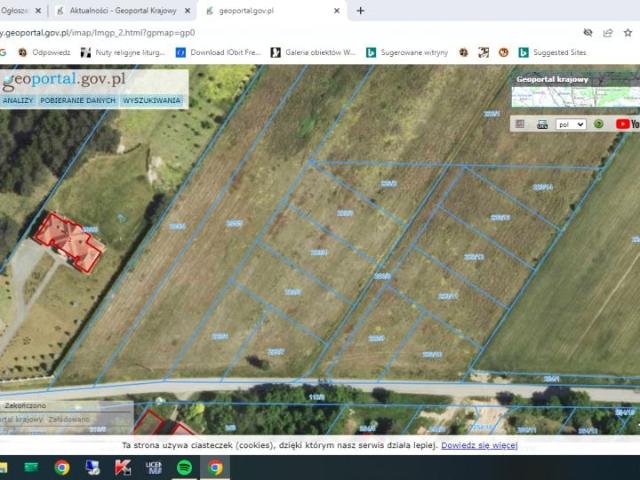This screenshot has height=480, width=640.
Task: Open the 'pol' language dropdown
Action: [x=571, y=124]
